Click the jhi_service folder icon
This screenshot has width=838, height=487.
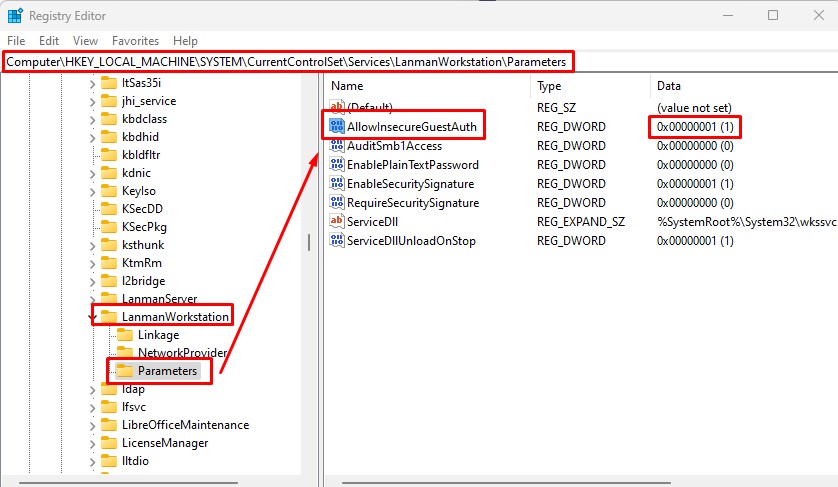(109, 101)
